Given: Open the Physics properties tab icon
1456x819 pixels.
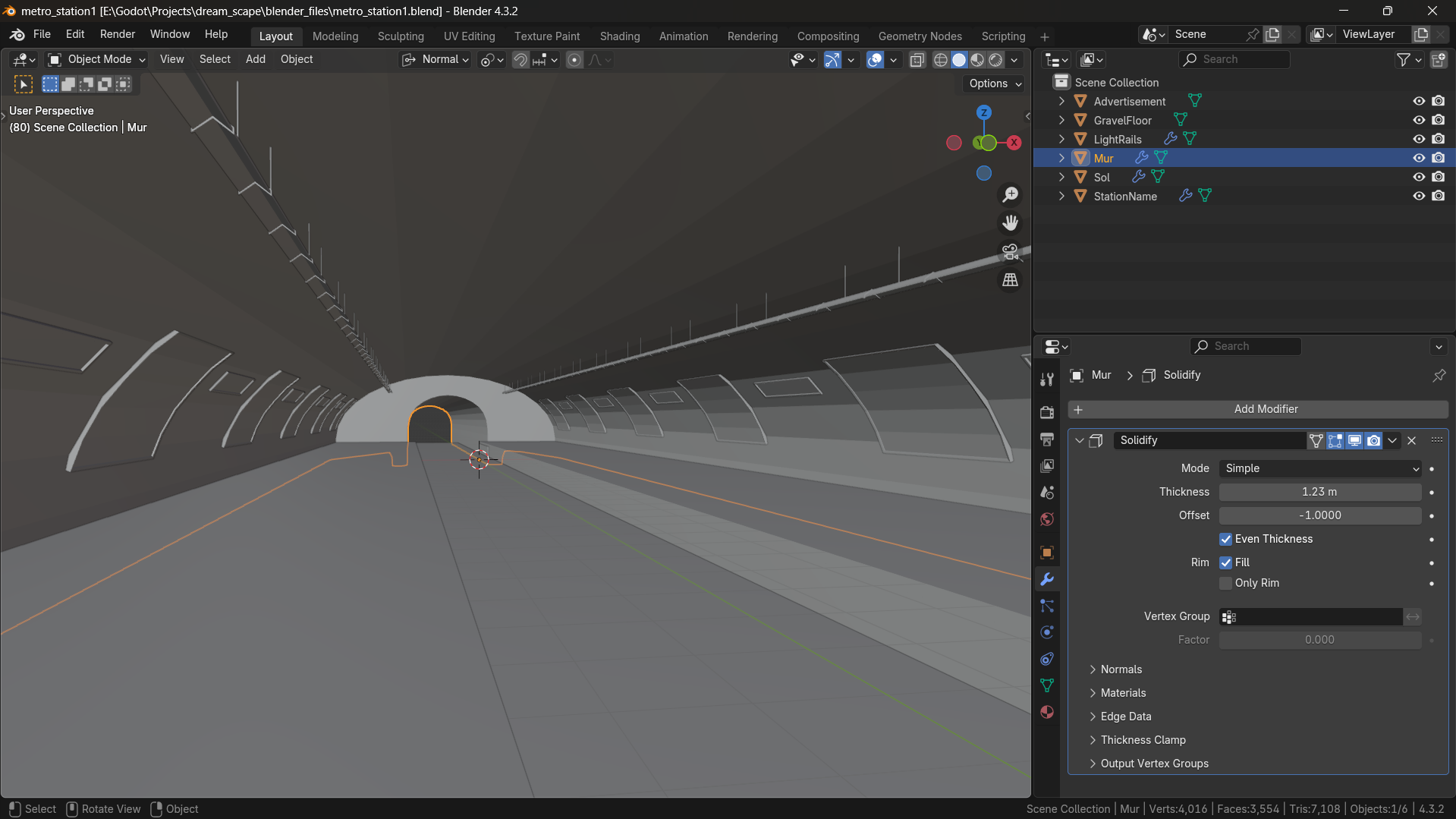Looking at the screenshot, I should 1047,632.
